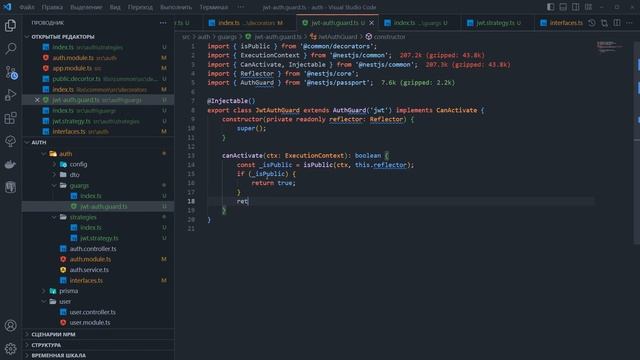Screen dimensions: 640x360
Task: Open the Правка menu
Action: coord(52,7)
